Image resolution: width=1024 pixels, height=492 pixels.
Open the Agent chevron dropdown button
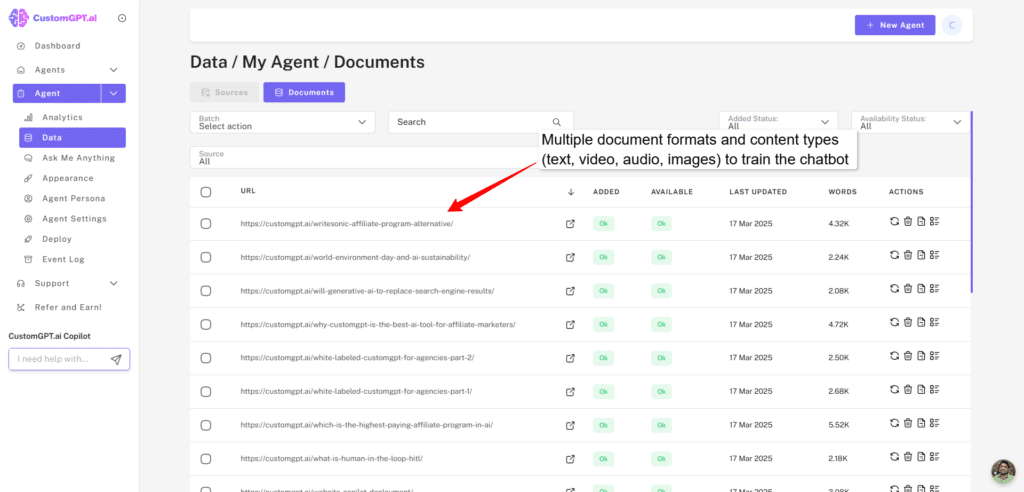pos(114,93)
